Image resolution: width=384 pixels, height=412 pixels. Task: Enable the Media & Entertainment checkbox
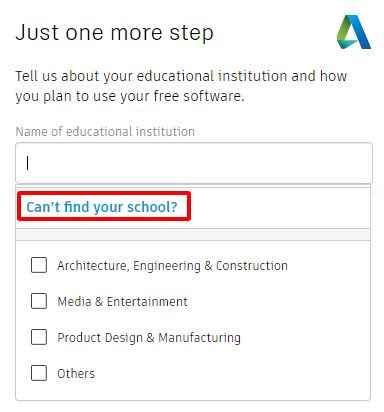pyautogui.click(x=39, y=301)
